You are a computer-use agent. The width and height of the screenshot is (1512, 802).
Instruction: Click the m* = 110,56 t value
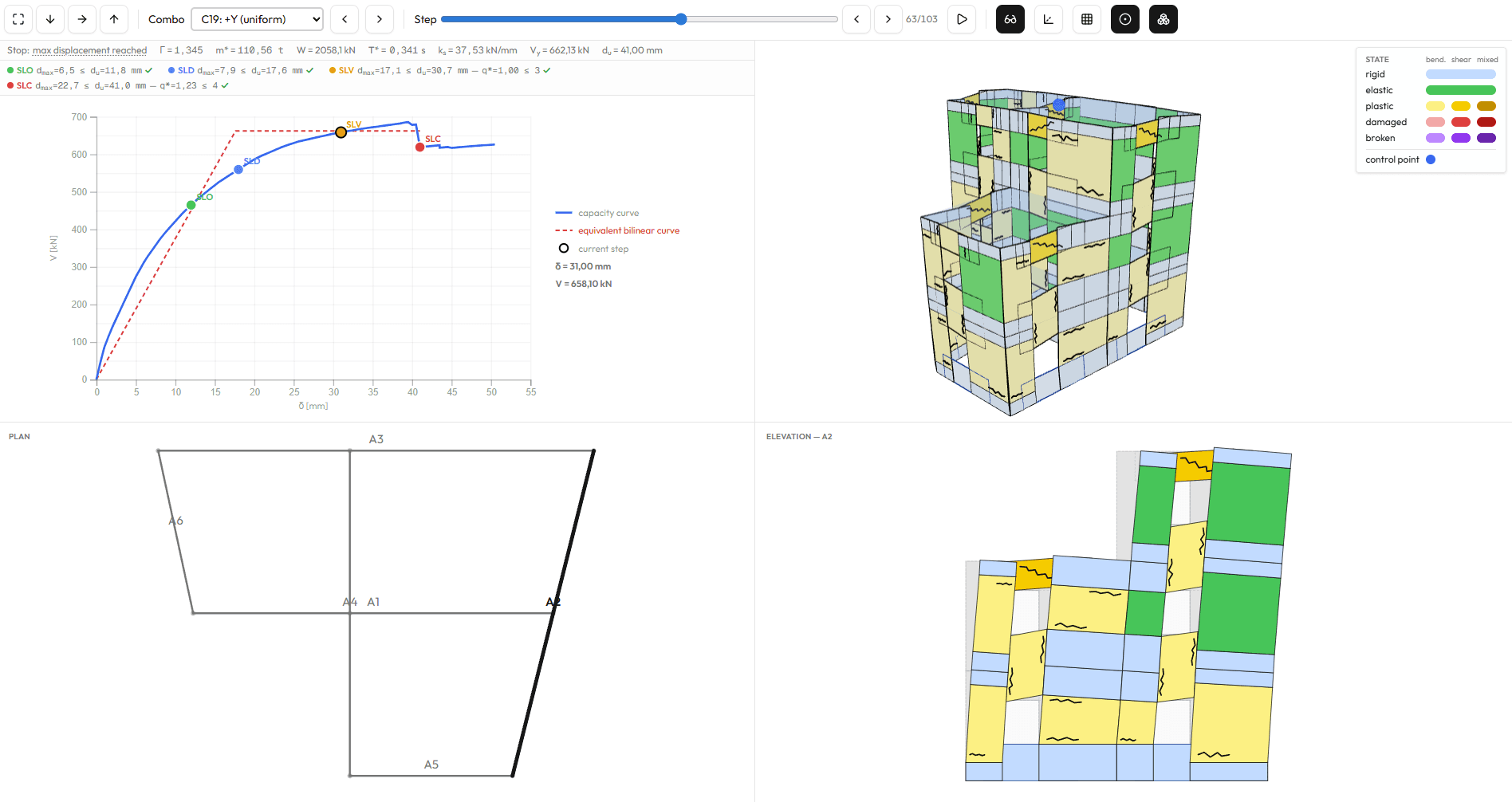(x=250, y=50)
